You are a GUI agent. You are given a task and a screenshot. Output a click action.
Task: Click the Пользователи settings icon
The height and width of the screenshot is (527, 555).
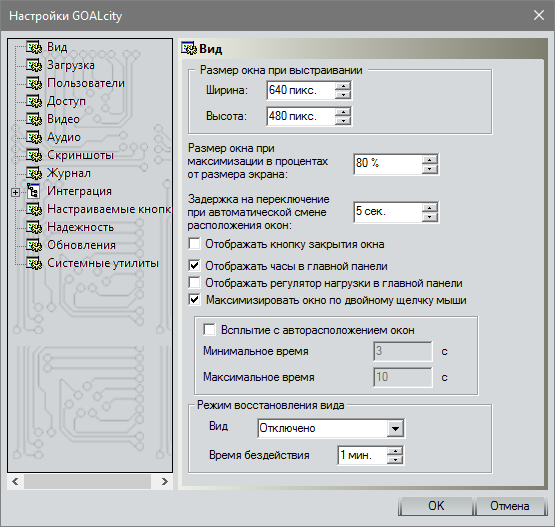34,83
